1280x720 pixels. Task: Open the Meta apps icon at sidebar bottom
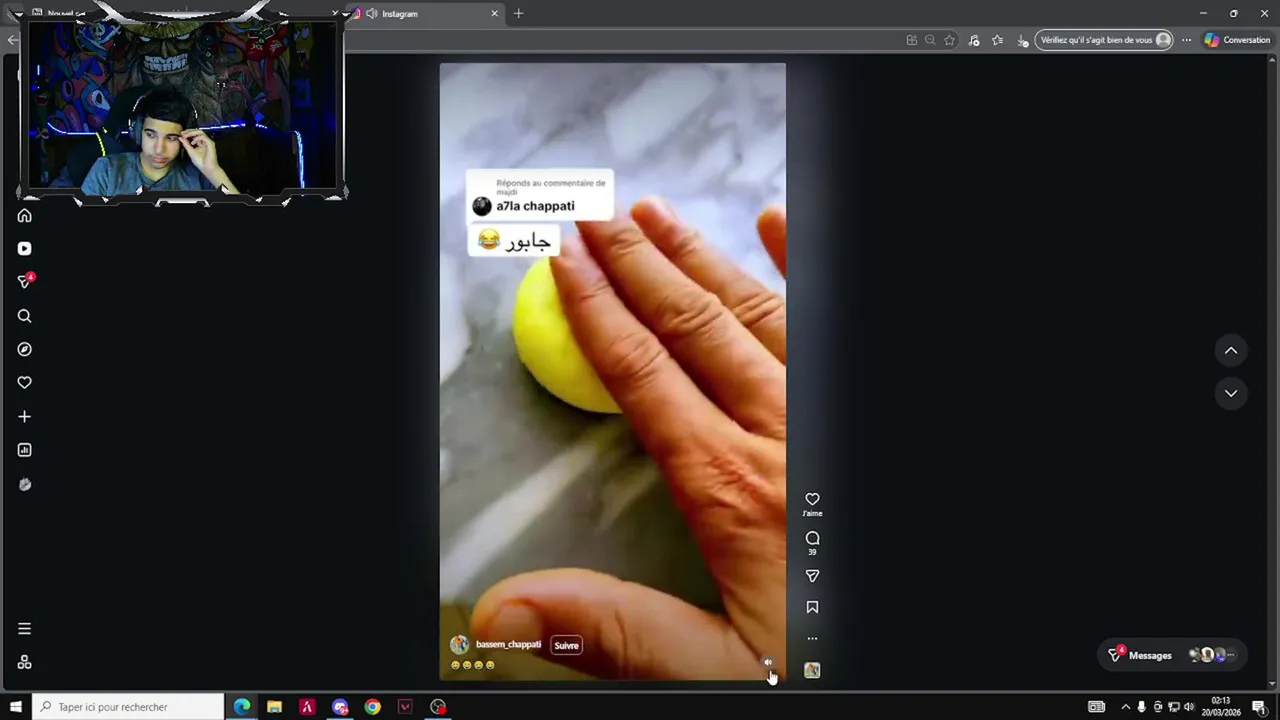pos(25,662)
